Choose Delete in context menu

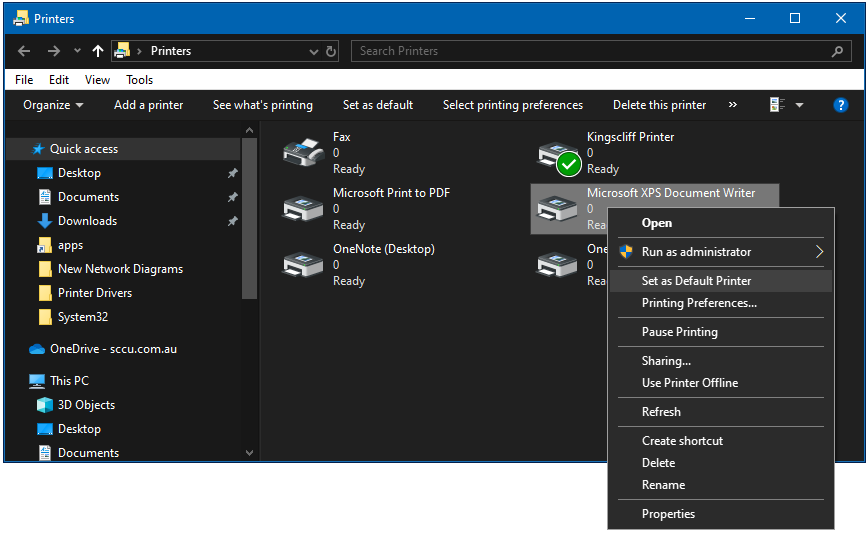click(x=721, y=463)
